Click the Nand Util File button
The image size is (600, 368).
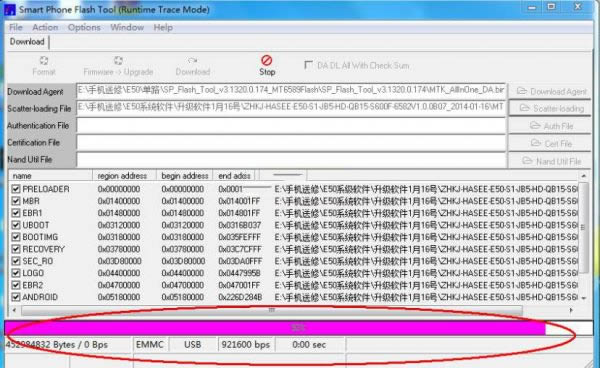point(551,161)
